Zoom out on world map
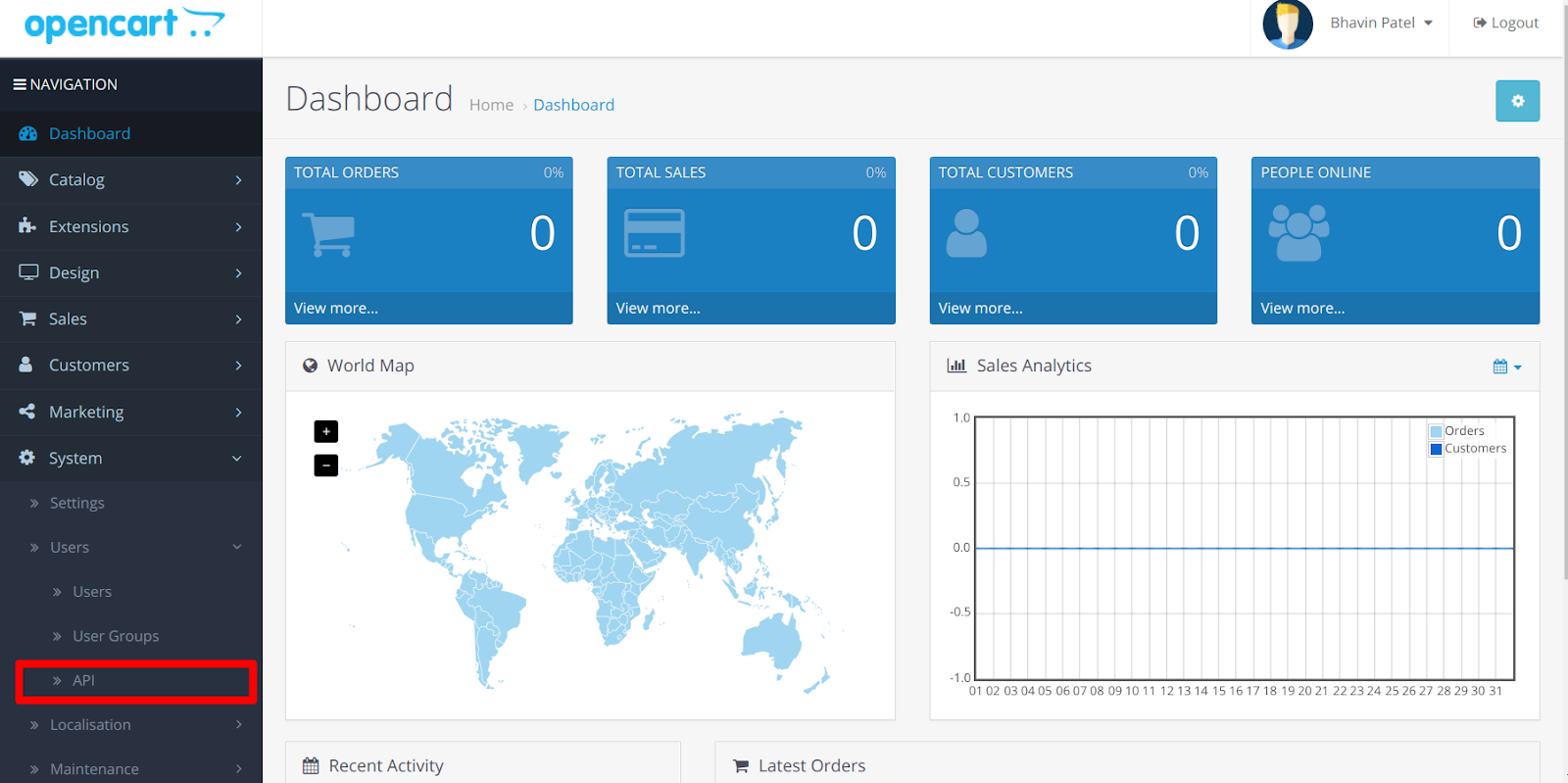The width and height of the screenshot is (1568, 783). click(x=326, y=465)
